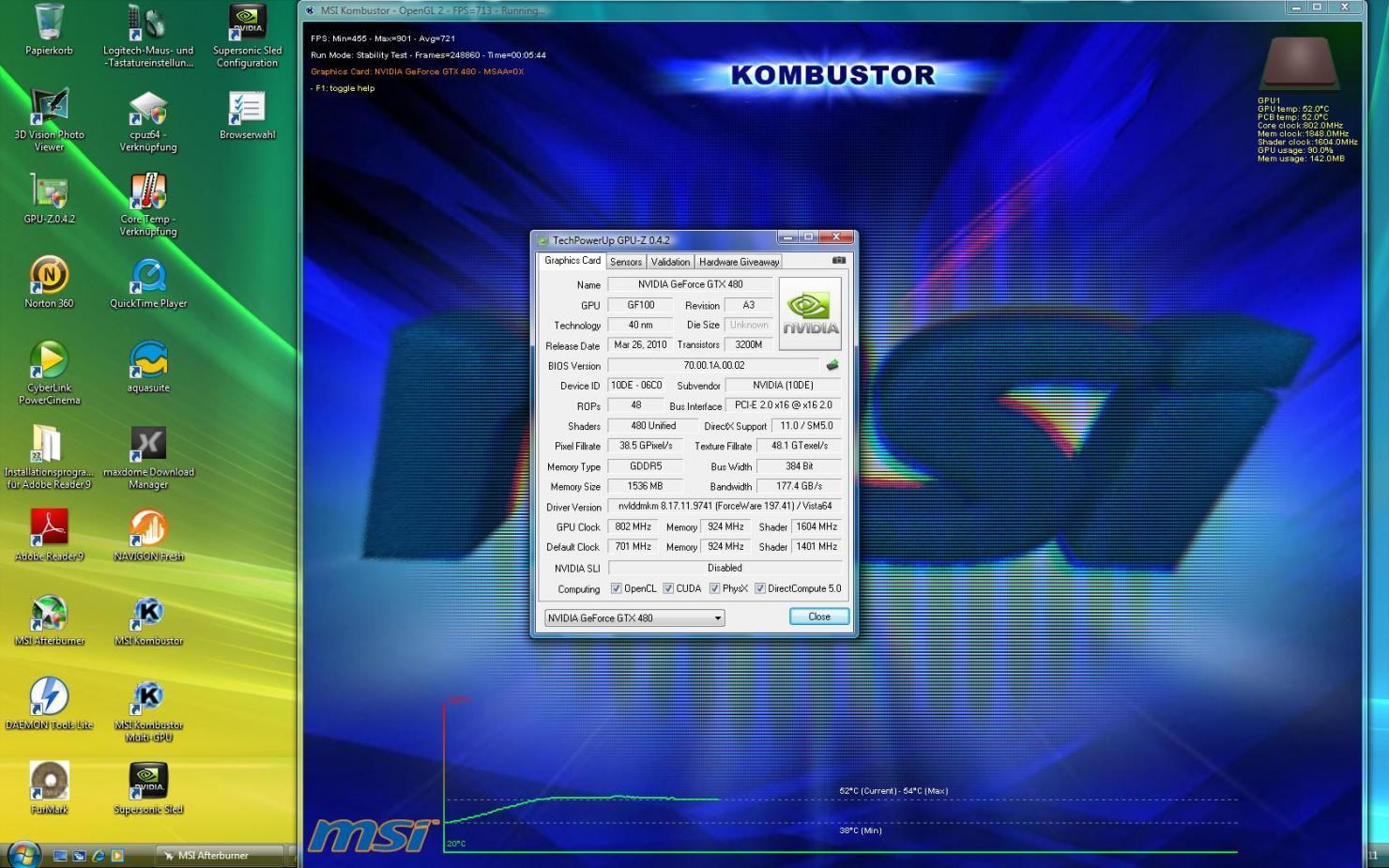
Task: Launch MSI Kombustor desktop shortcut
Action: coord(148,620)
